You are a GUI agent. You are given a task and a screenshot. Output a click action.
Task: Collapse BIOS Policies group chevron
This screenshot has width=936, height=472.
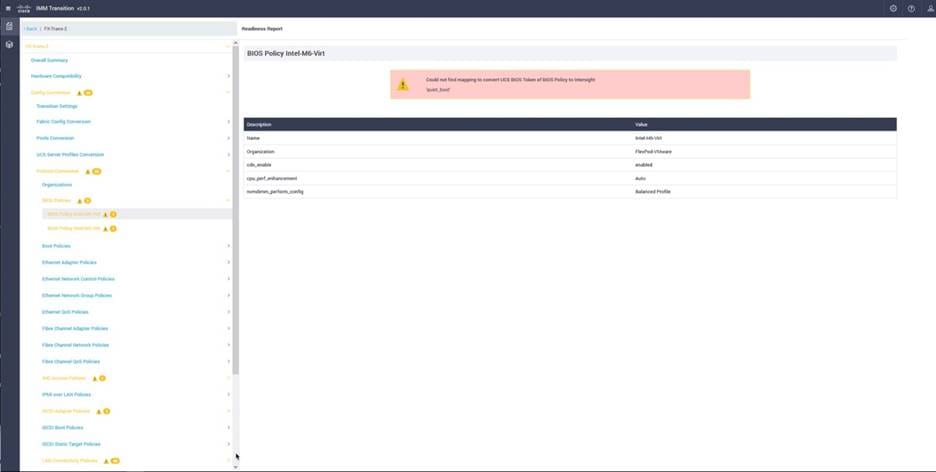coord(229,201)
